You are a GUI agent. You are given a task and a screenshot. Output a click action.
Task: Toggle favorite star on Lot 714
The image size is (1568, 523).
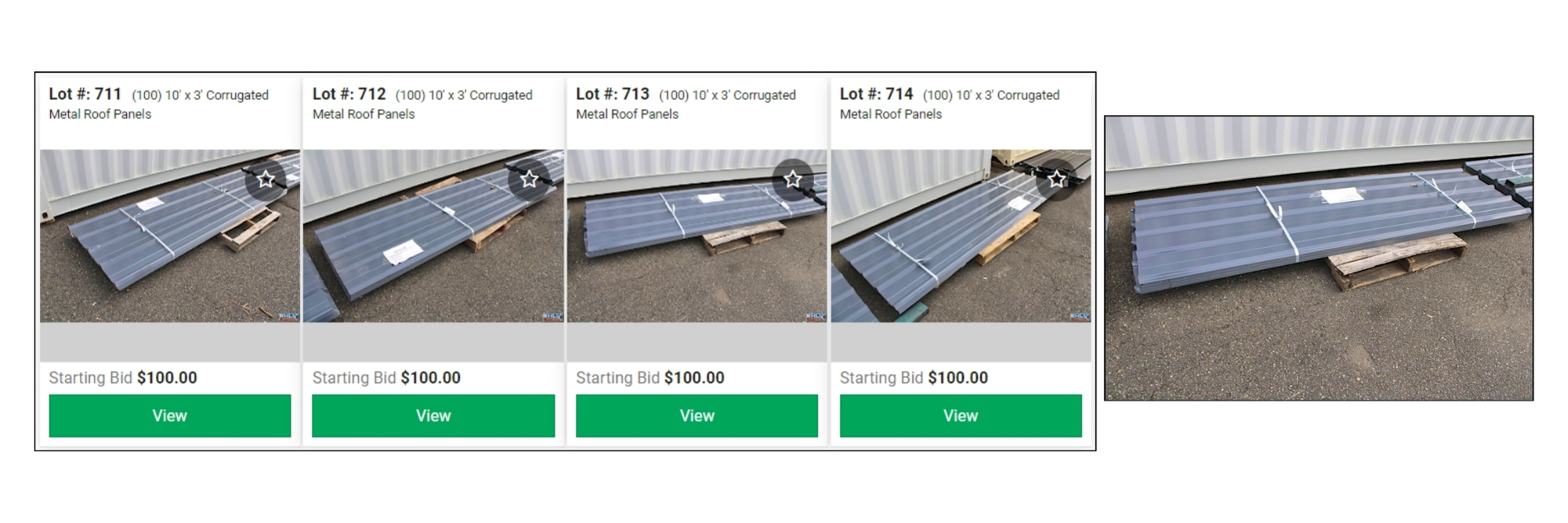(x=1057, y=180)
